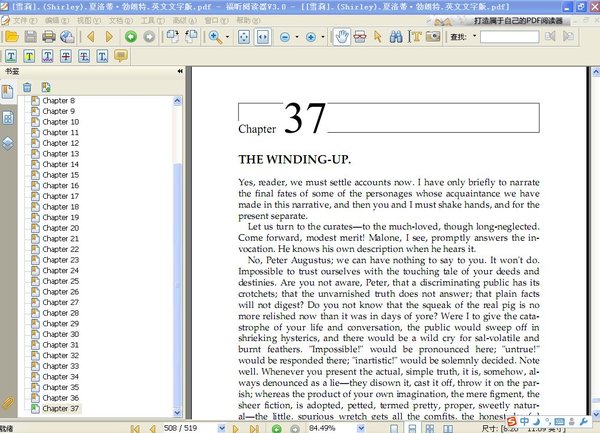Select the Chapter 37 bookmark

click(60, 409)
